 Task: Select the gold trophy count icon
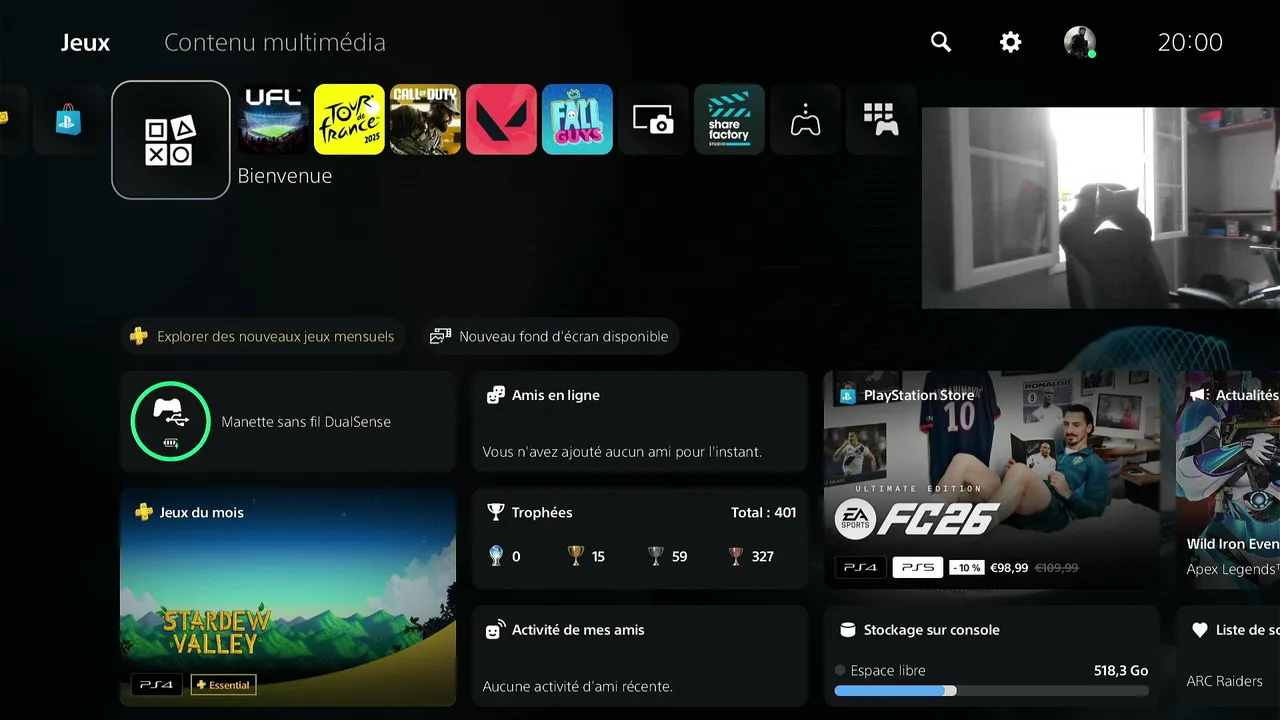click(576, 556)
